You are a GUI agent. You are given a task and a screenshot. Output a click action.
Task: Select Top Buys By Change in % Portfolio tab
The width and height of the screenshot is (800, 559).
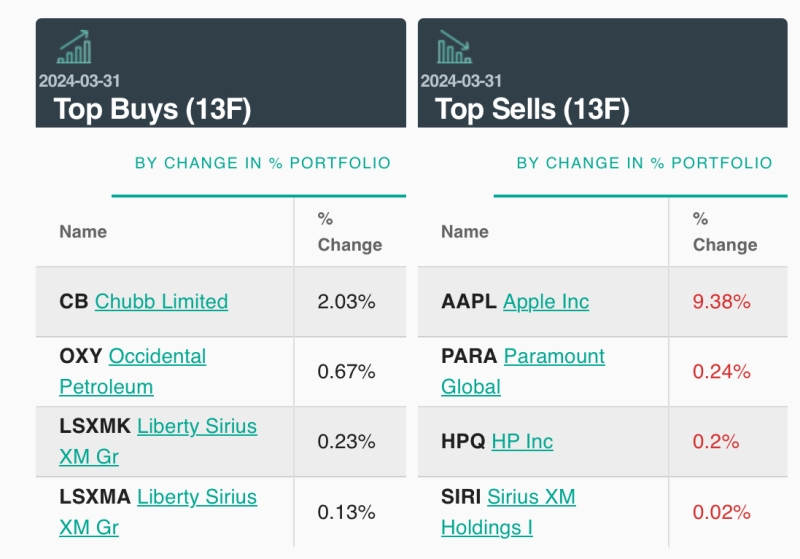click(x=262, y=163)
